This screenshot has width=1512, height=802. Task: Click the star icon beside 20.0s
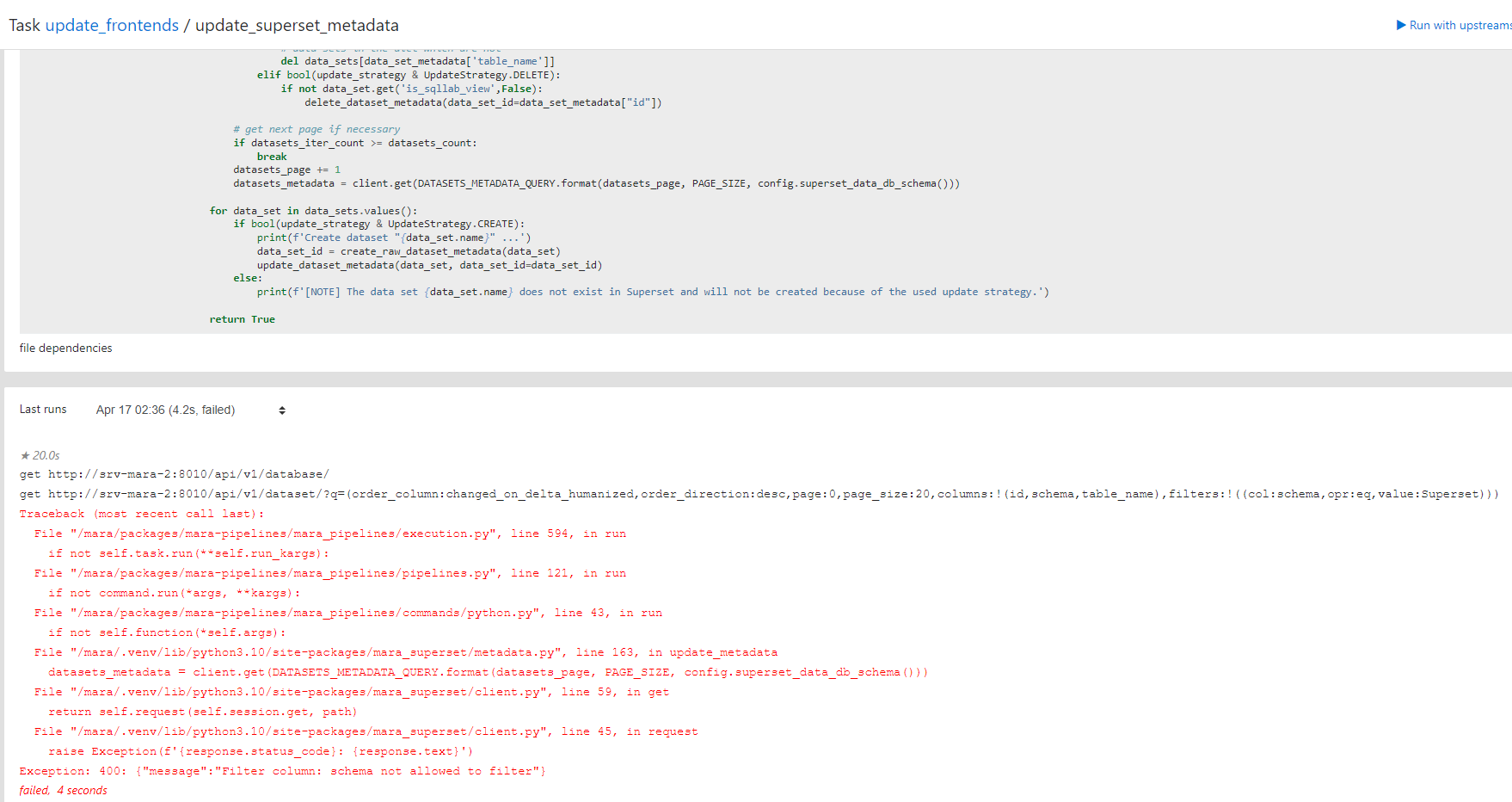[24, 455]
